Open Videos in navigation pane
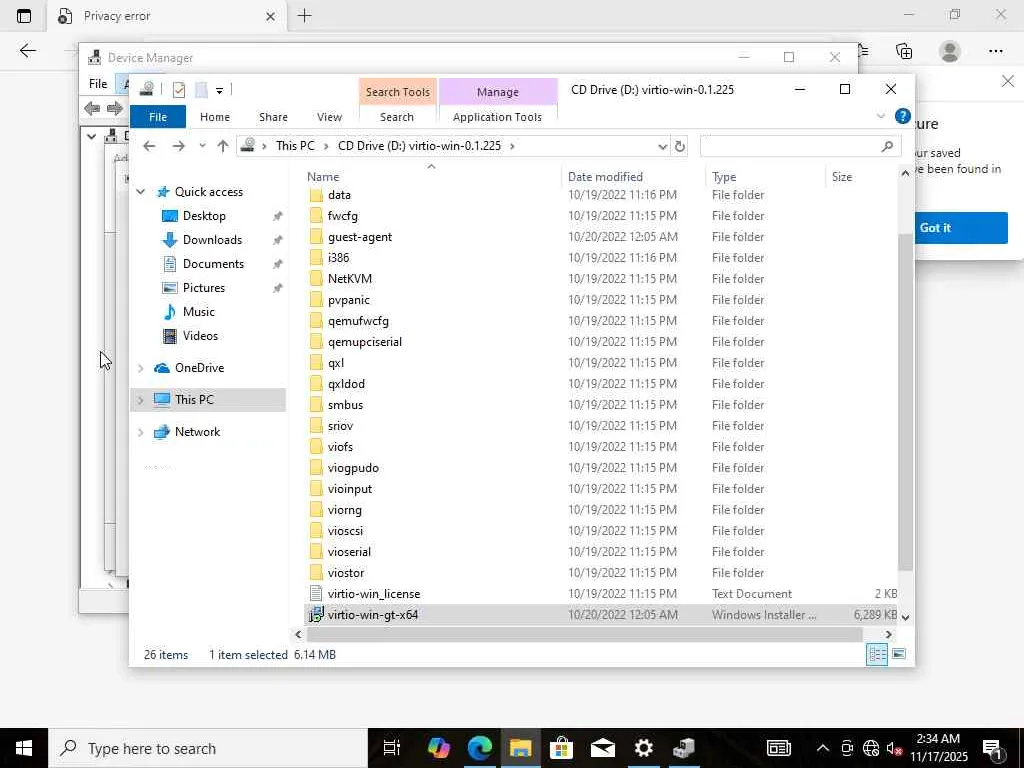The width and height of the screenshot is (1024, 768). click(x=200, y=336)
